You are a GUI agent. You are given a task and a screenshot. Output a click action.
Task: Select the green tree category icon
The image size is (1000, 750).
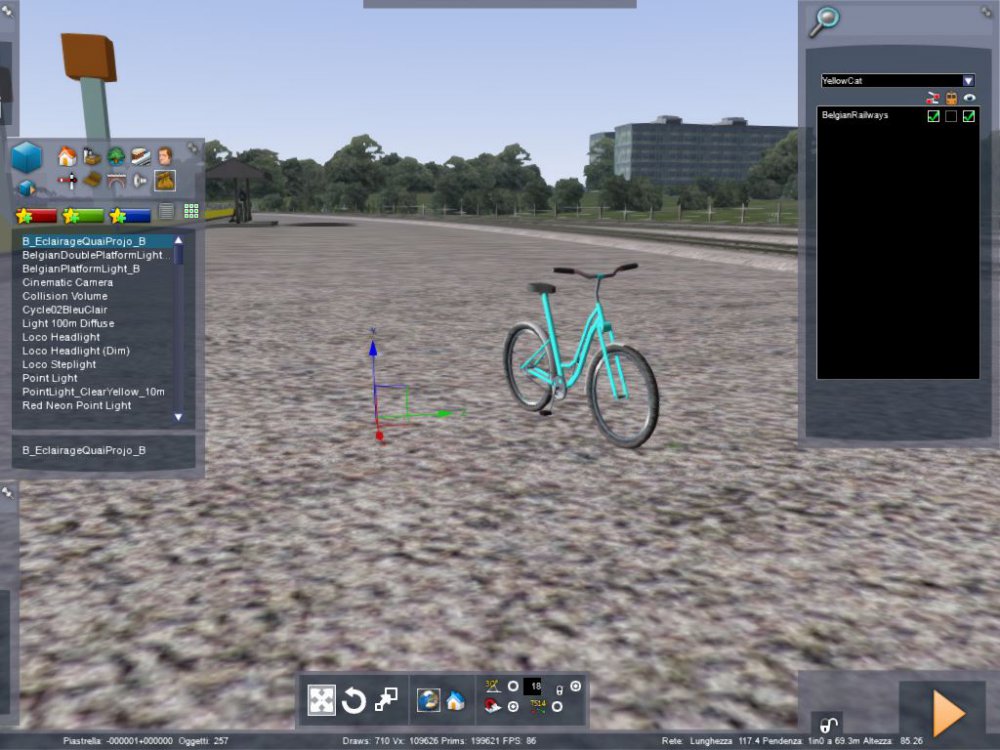[116, 156]
